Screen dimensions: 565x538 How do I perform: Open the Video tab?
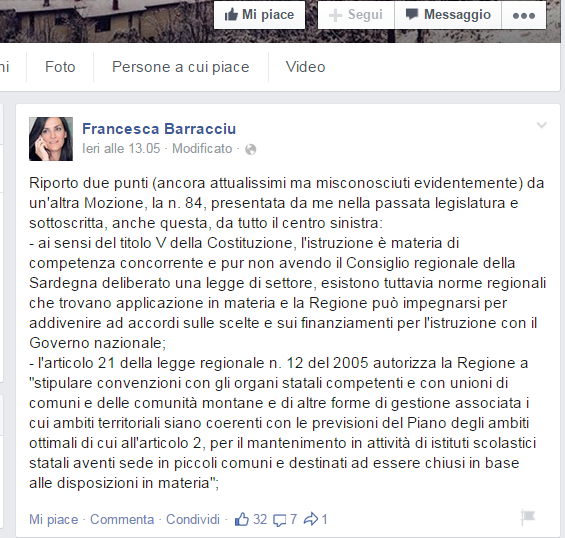pyautogui.click(x=306, y=67)
